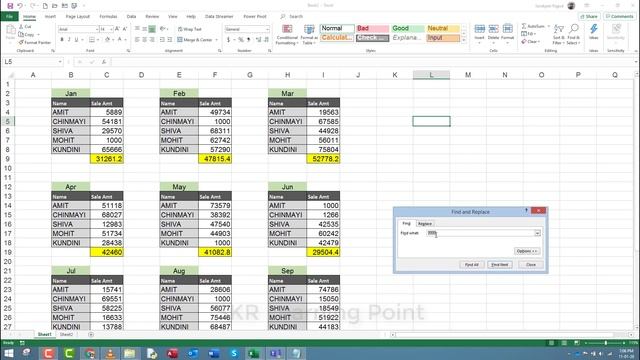Open Format as Table gallery
The image size is (640, 360).
coord(309,35)
